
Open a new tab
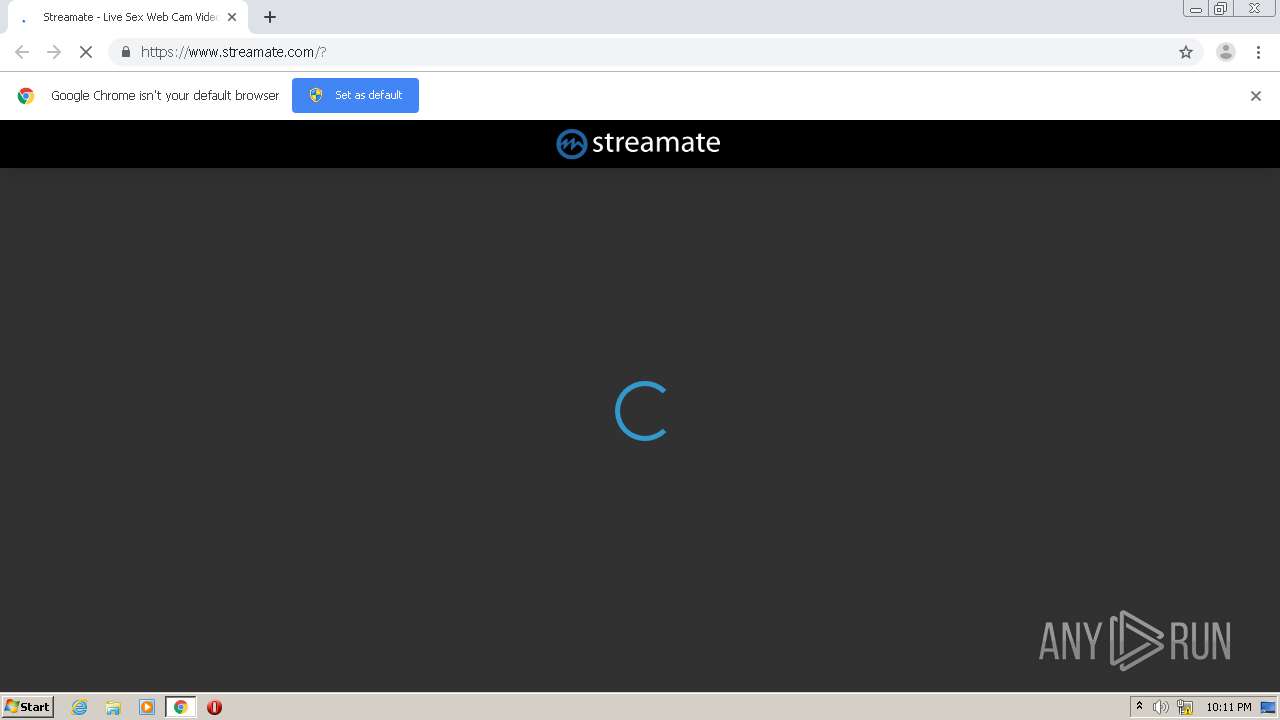click(270, 17)
